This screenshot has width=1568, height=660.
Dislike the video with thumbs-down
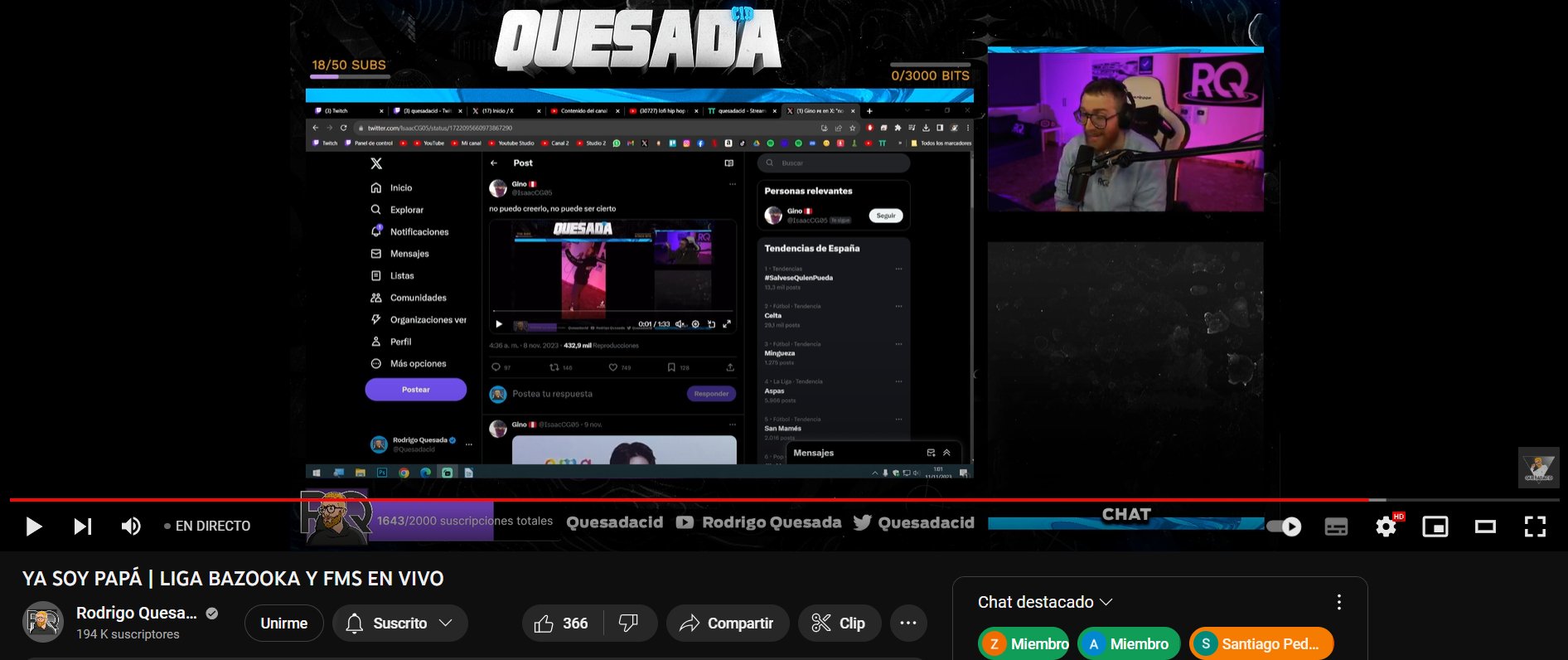(629, 624)
